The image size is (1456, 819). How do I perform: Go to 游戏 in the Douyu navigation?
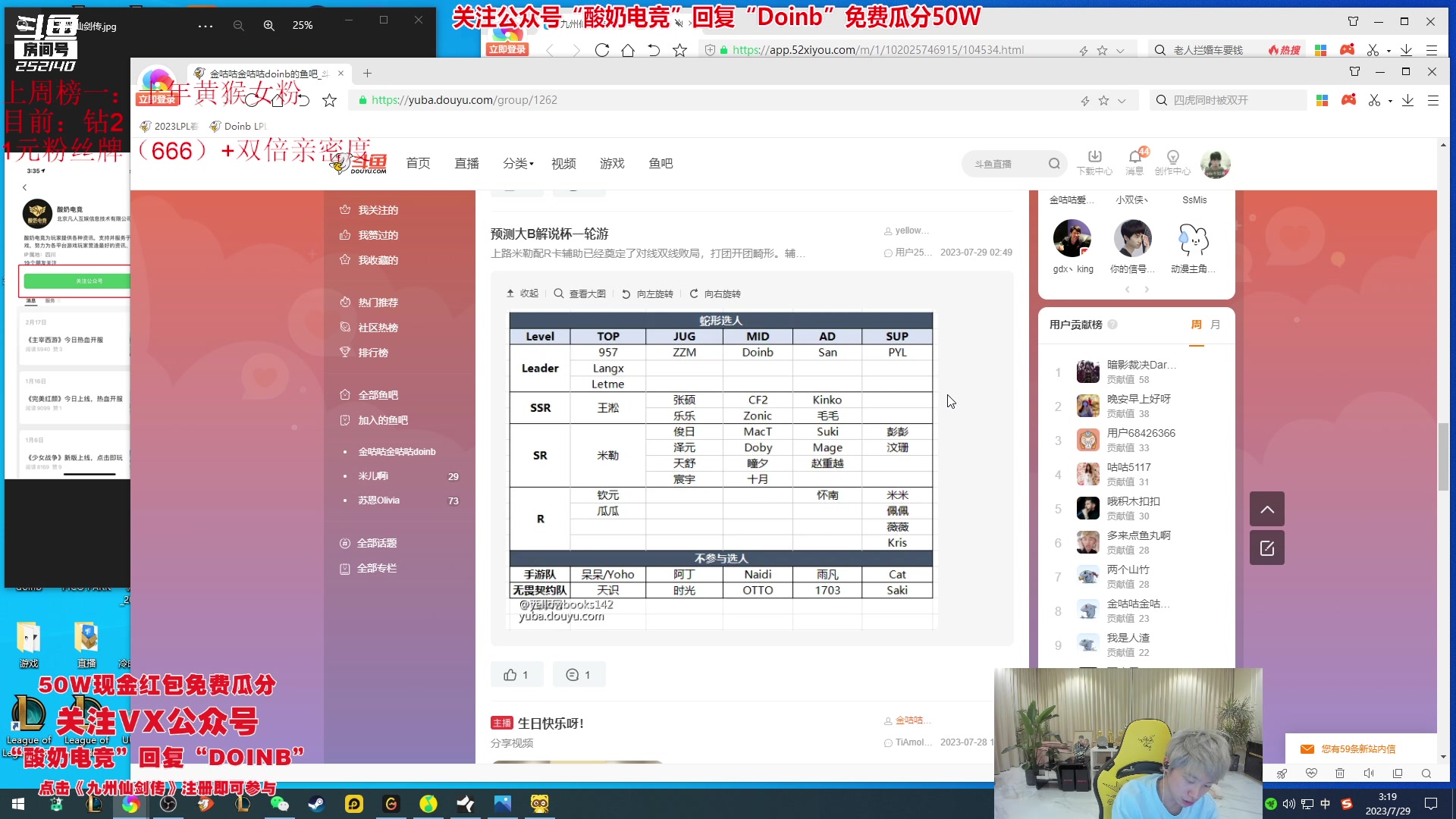612,164
